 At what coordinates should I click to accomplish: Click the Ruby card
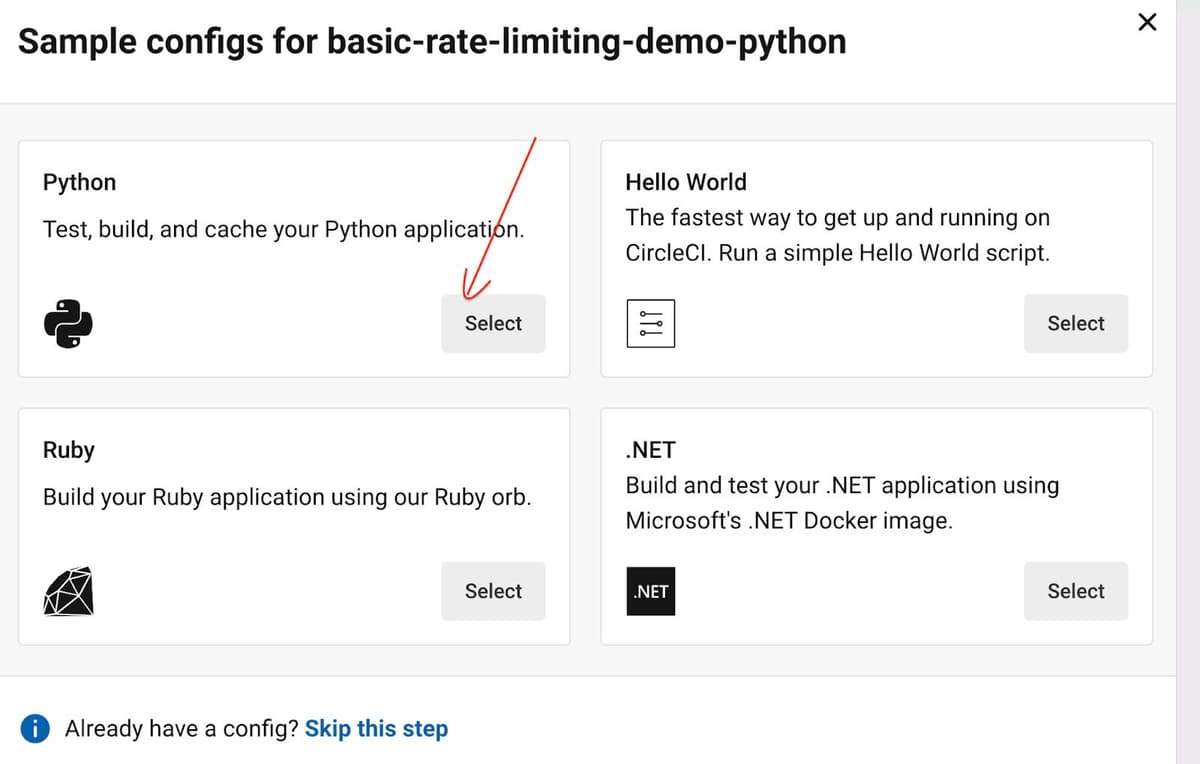[x=293, y=525]
